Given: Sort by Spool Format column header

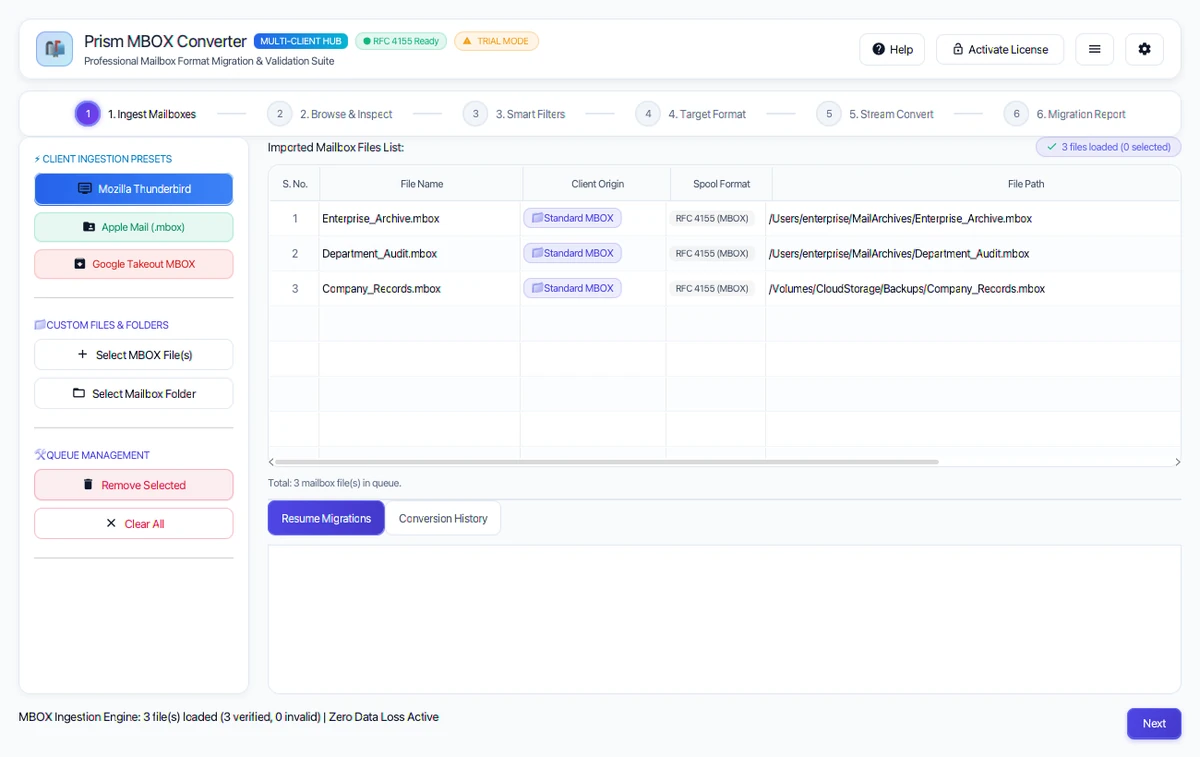Looking at the screenshot, I should [x=721, y=184].
